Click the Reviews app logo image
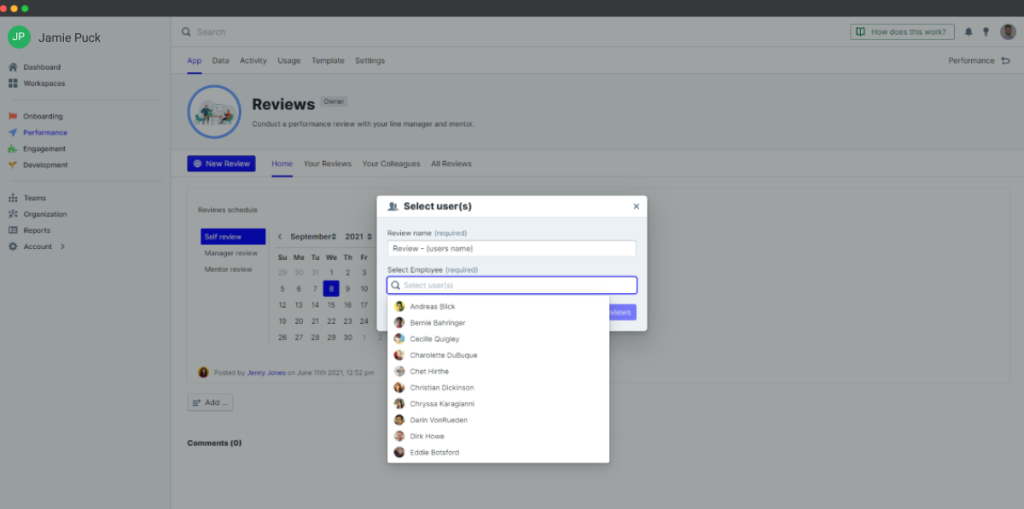 tap(214, 112)
